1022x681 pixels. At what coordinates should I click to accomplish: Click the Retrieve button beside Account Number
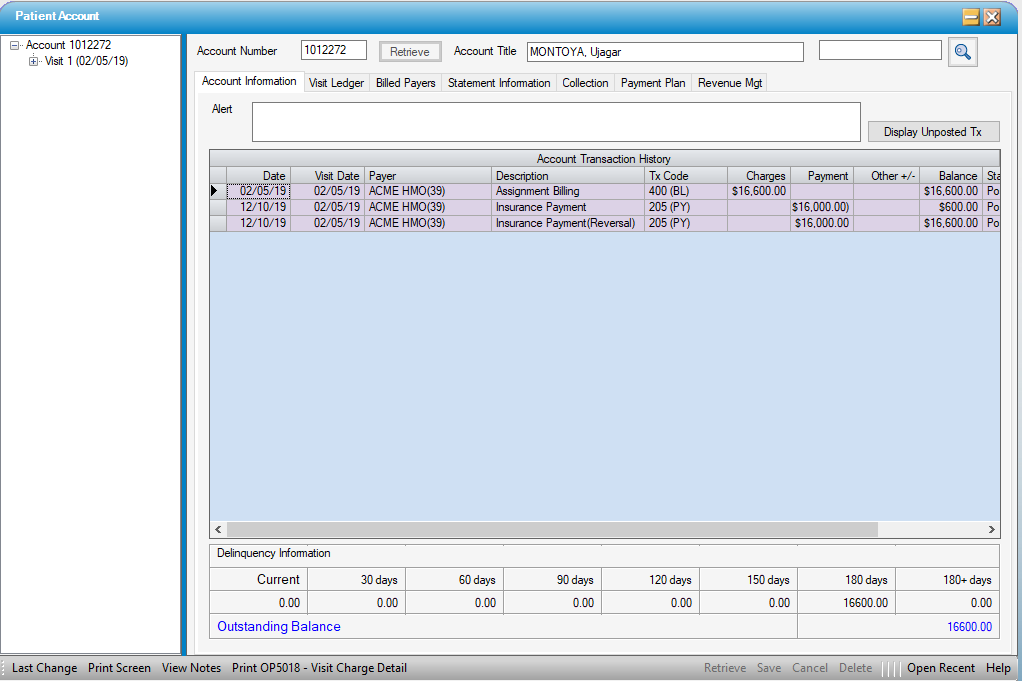(x=410, y=52)
